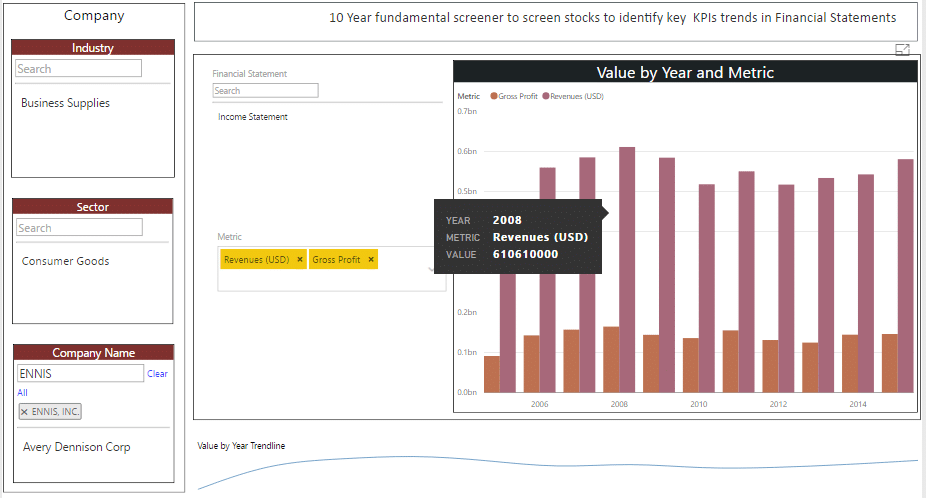The height and width of the screenshot is (498, 926).
Task: Click the 2014 Revenues bar
Action: pos(866,284)
